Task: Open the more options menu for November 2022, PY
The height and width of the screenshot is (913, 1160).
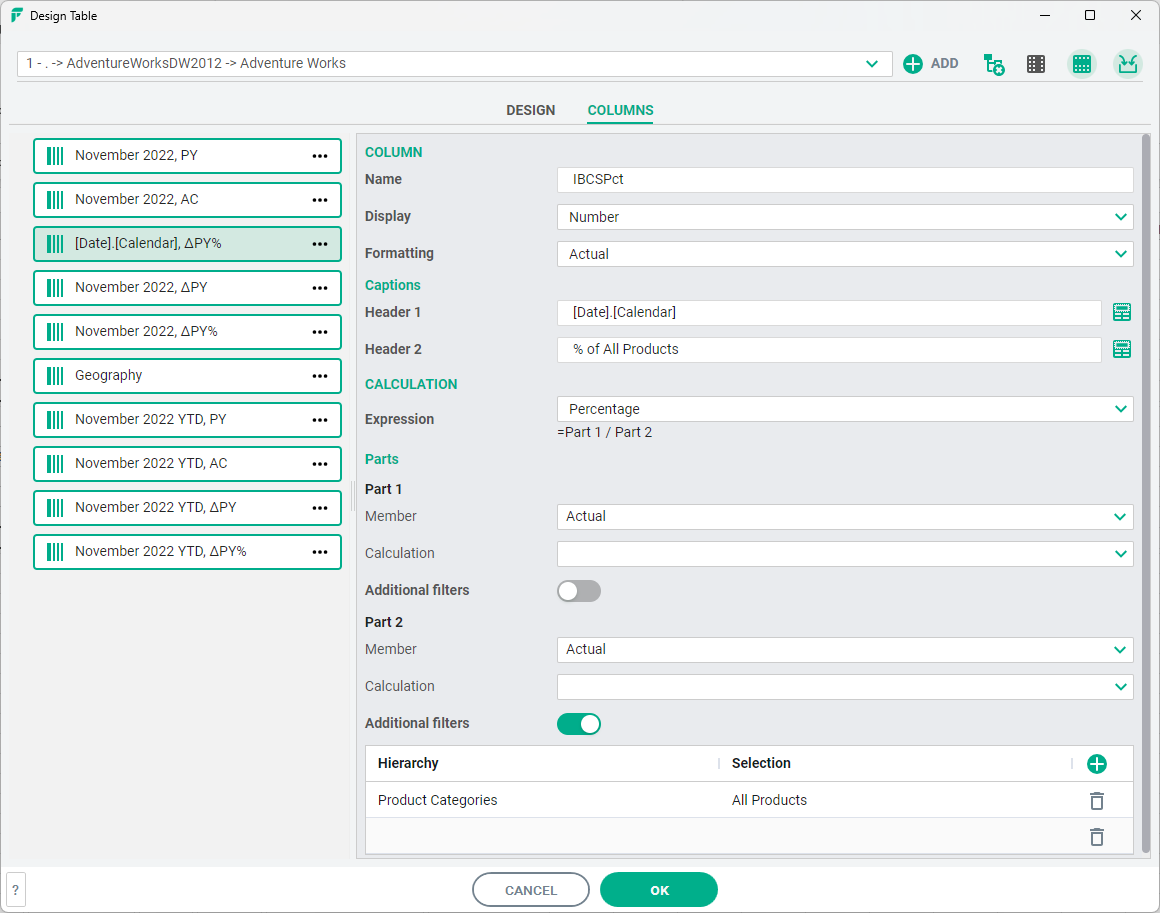Action: (320, 156)
